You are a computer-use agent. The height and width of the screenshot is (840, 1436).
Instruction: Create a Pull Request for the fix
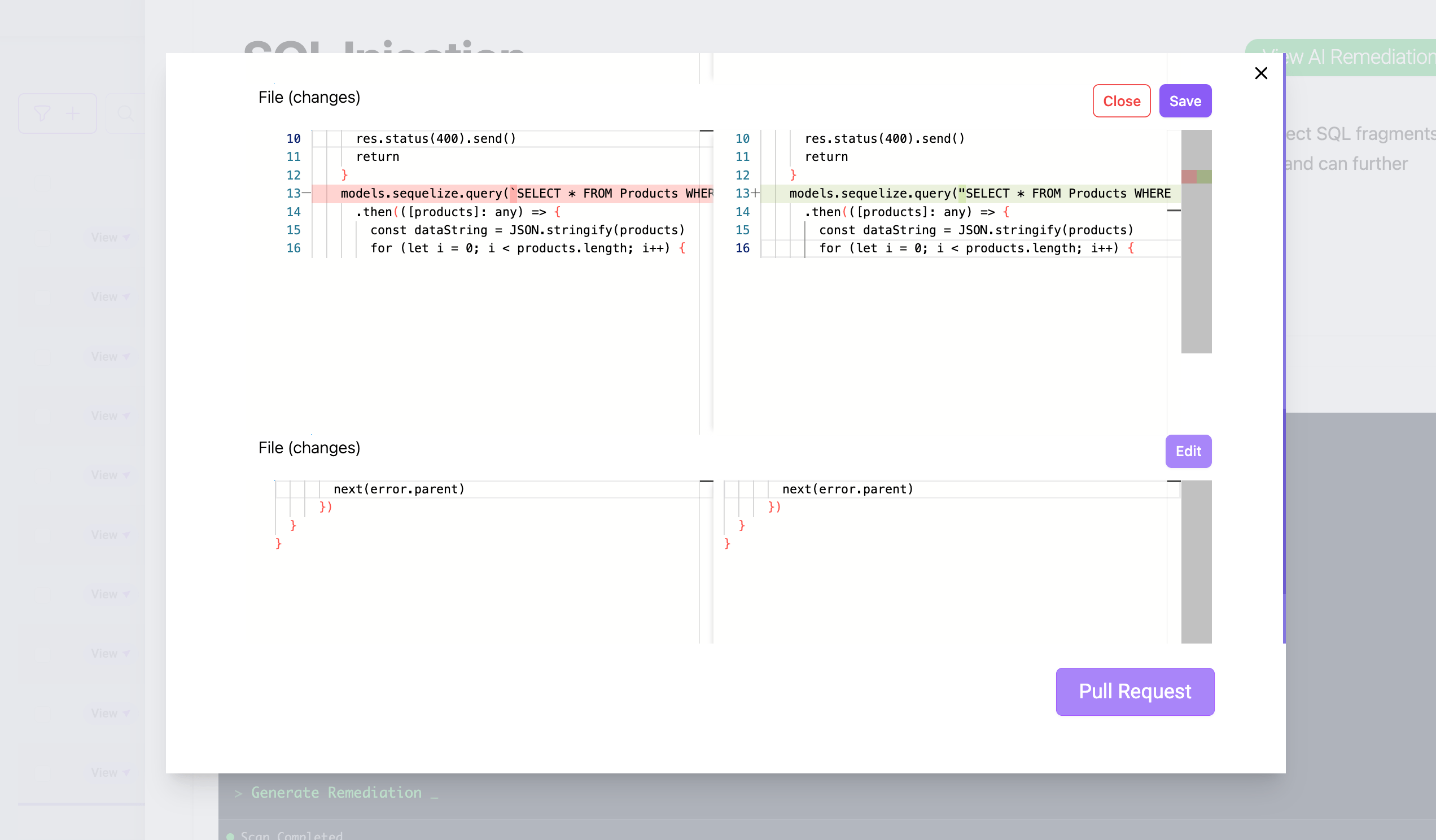1135,692
